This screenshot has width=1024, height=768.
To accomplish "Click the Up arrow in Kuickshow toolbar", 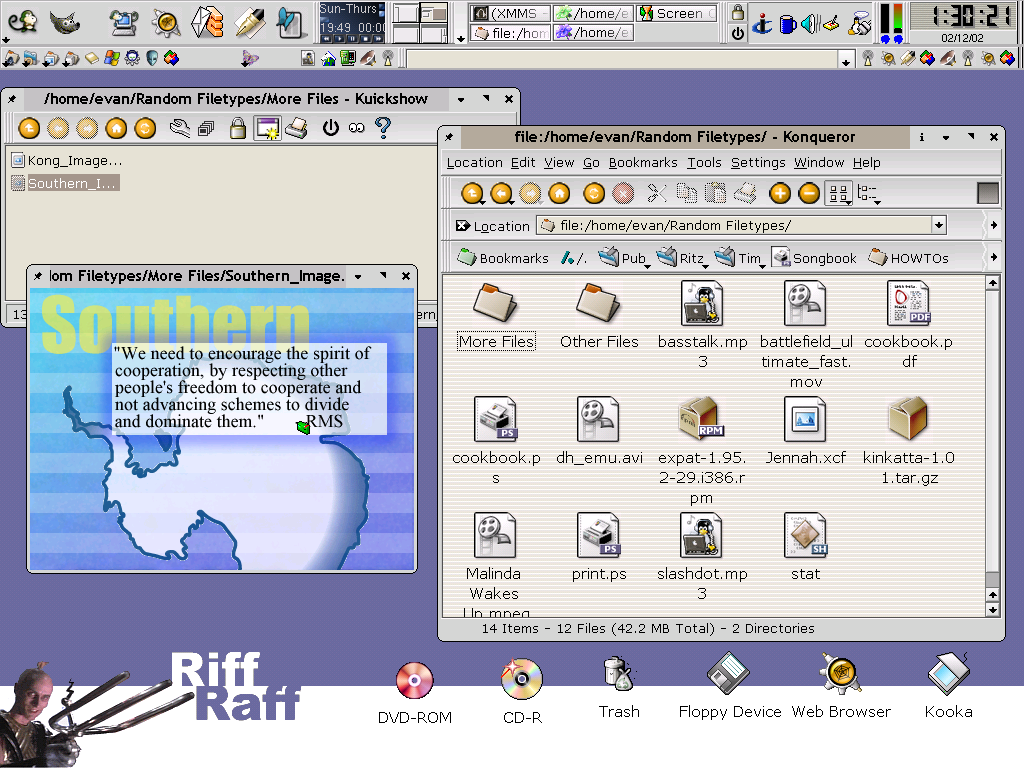I will [x=29, y=127].
